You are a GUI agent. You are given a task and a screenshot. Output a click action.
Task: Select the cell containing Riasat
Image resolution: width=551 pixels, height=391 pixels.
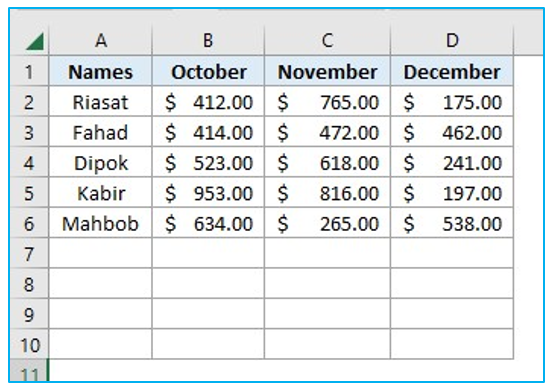pyautogui.click(x=101, y=102)
